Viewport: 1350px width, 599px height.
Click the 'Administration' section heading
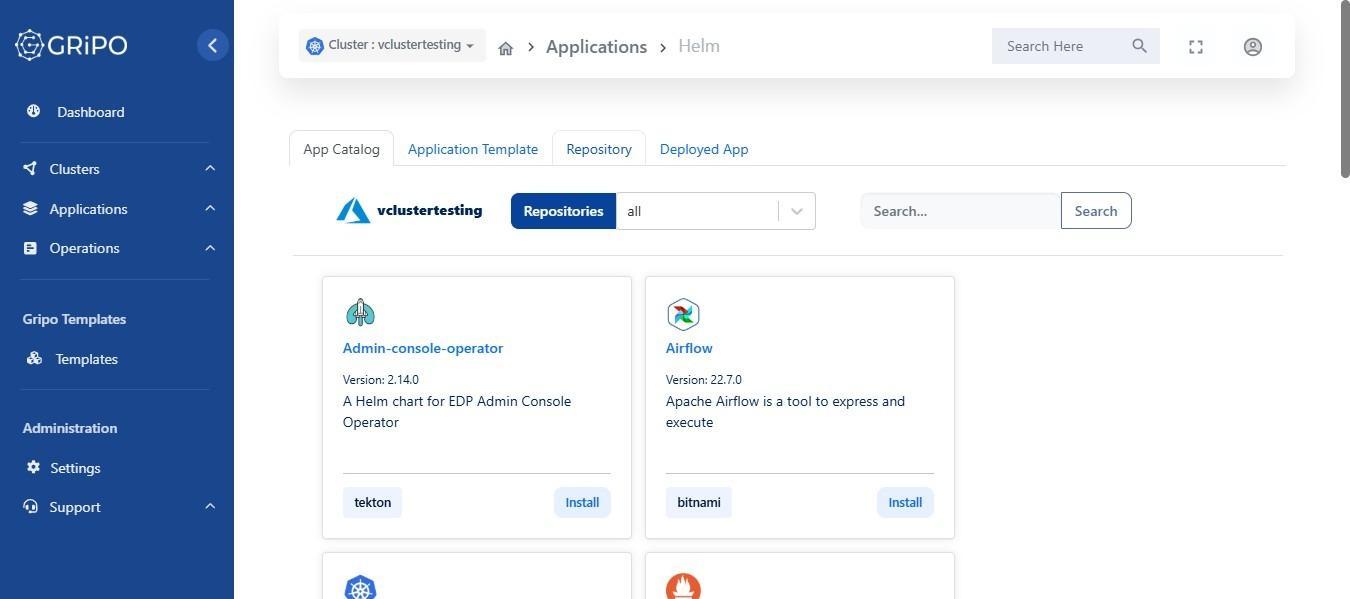(70, 428)
